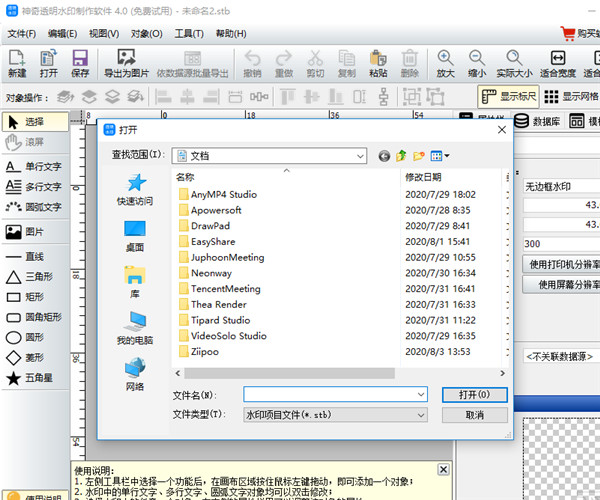
Task: Click the back arrow in Open dialog
Action: [x=384, y=156]
